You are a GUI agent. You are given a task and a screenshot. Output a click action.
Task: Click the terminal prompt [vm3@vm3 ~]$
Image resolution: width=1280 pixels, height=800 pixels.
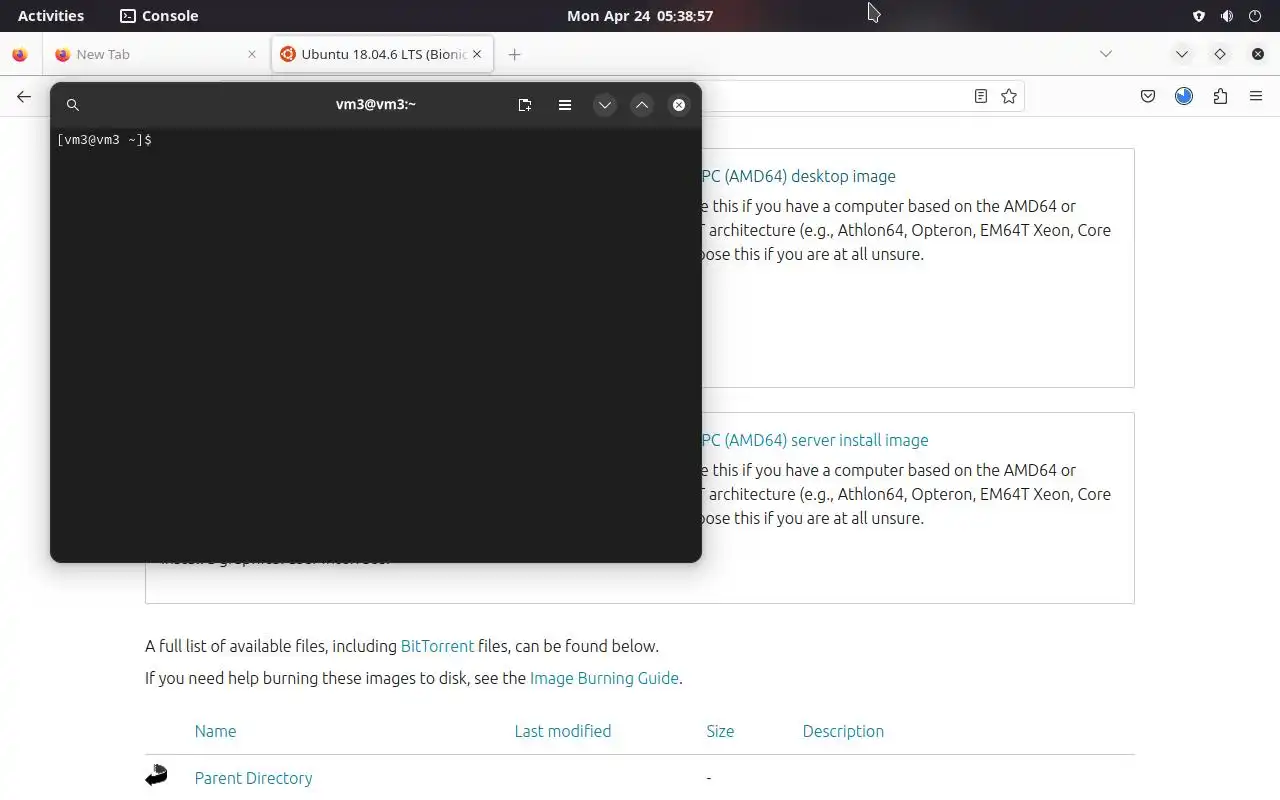click(x=105, y=140)
